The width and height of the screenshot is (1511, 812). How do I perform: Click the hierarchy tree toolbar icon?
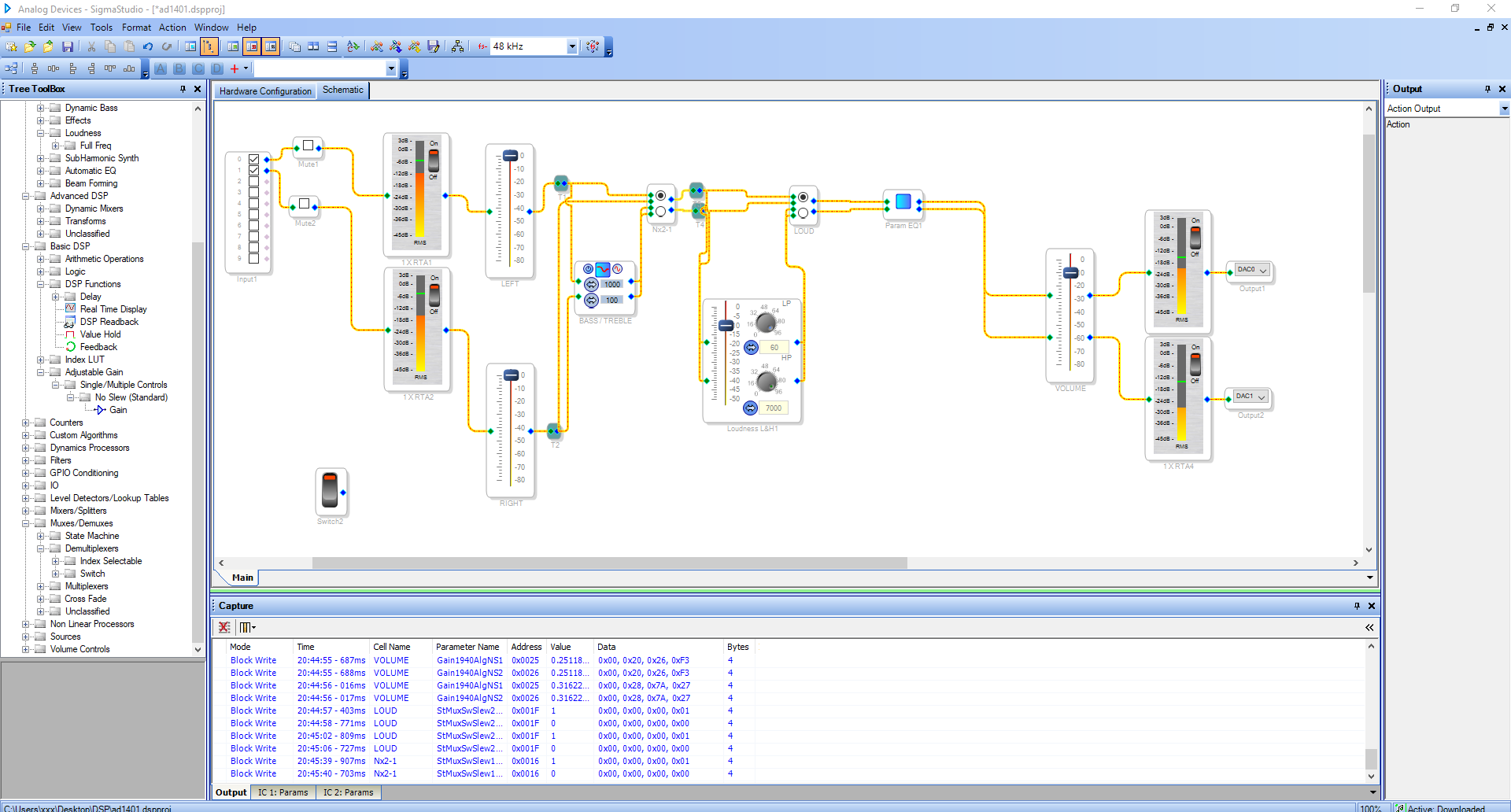click(x=457, y=47)
